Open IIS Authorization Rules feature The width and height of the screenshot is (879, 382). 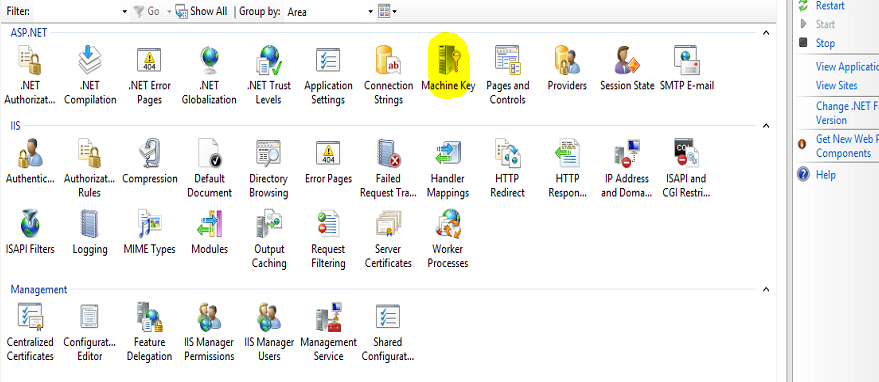[x=90, y=169]
